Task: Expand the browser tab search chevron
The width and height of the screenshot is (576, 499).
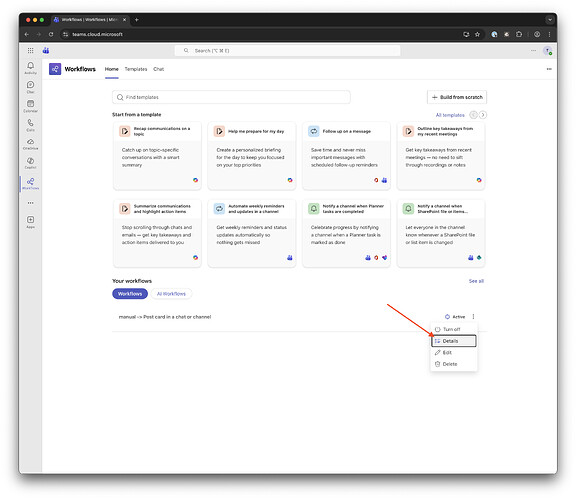Action: coord(550,20)
